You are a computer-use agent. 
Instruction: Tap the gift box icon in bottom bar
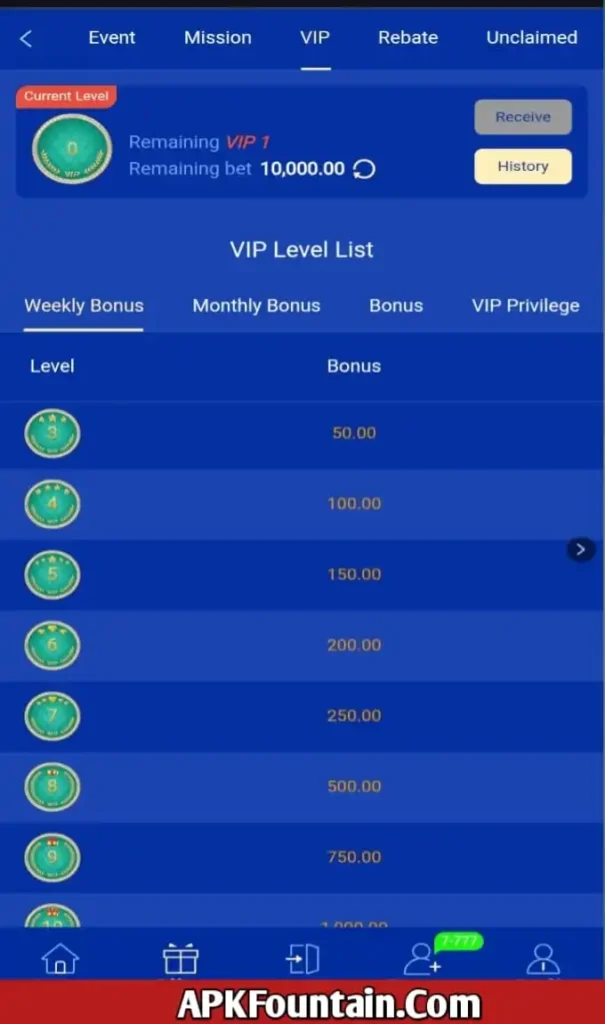pos(181,959)
